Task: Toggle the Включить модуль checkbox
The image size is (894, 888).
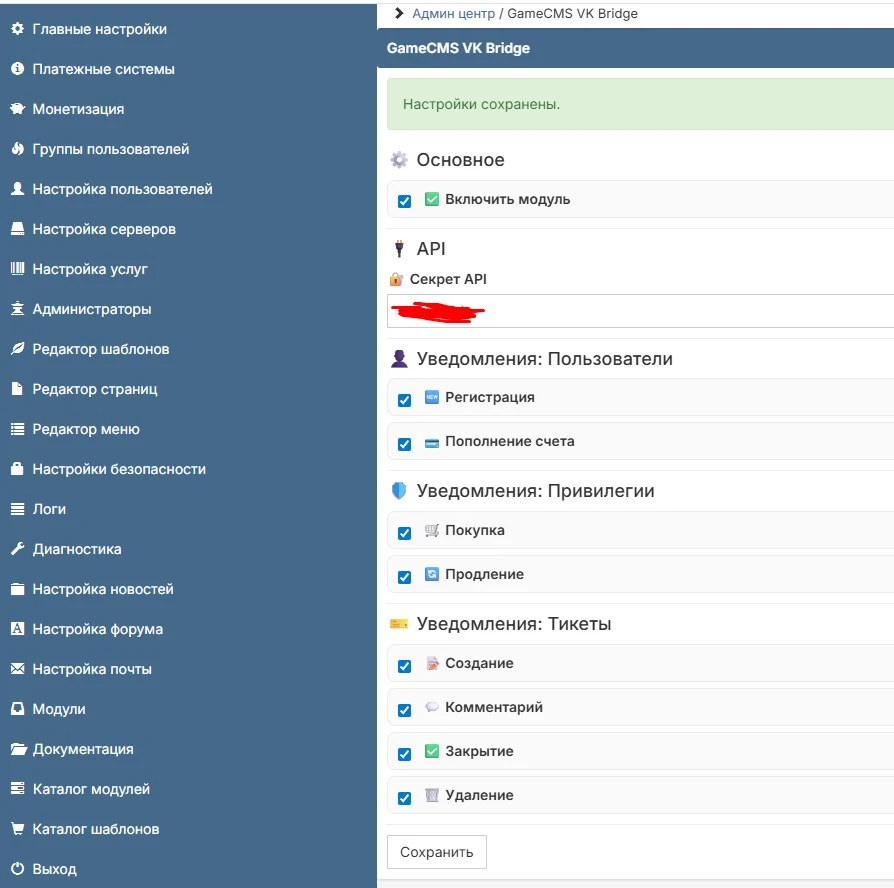Action: click(x=404, y=201)
